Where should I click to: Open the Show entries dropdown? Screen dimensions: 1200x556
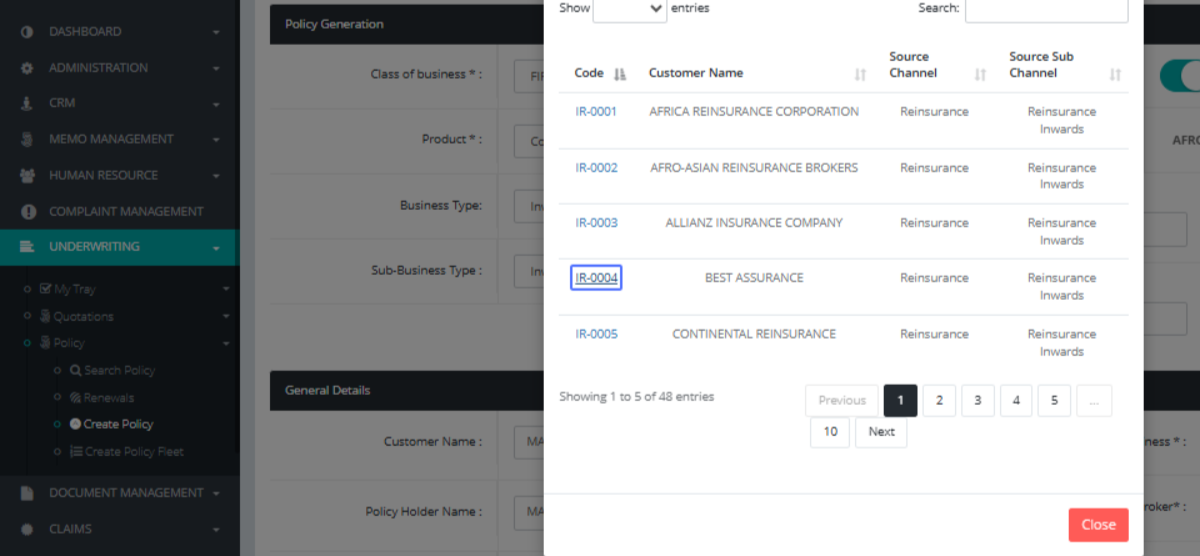point(630,9)
